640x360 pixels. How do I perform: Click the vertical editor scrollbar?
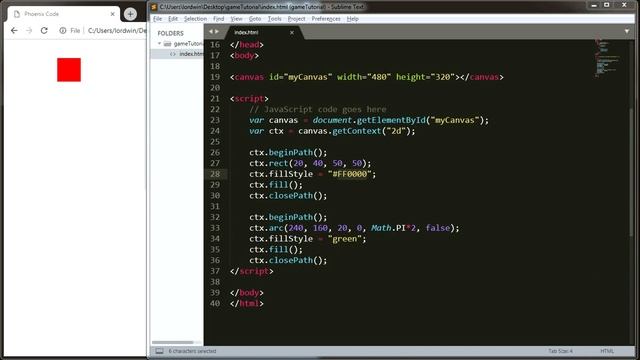tap(632, 171)
